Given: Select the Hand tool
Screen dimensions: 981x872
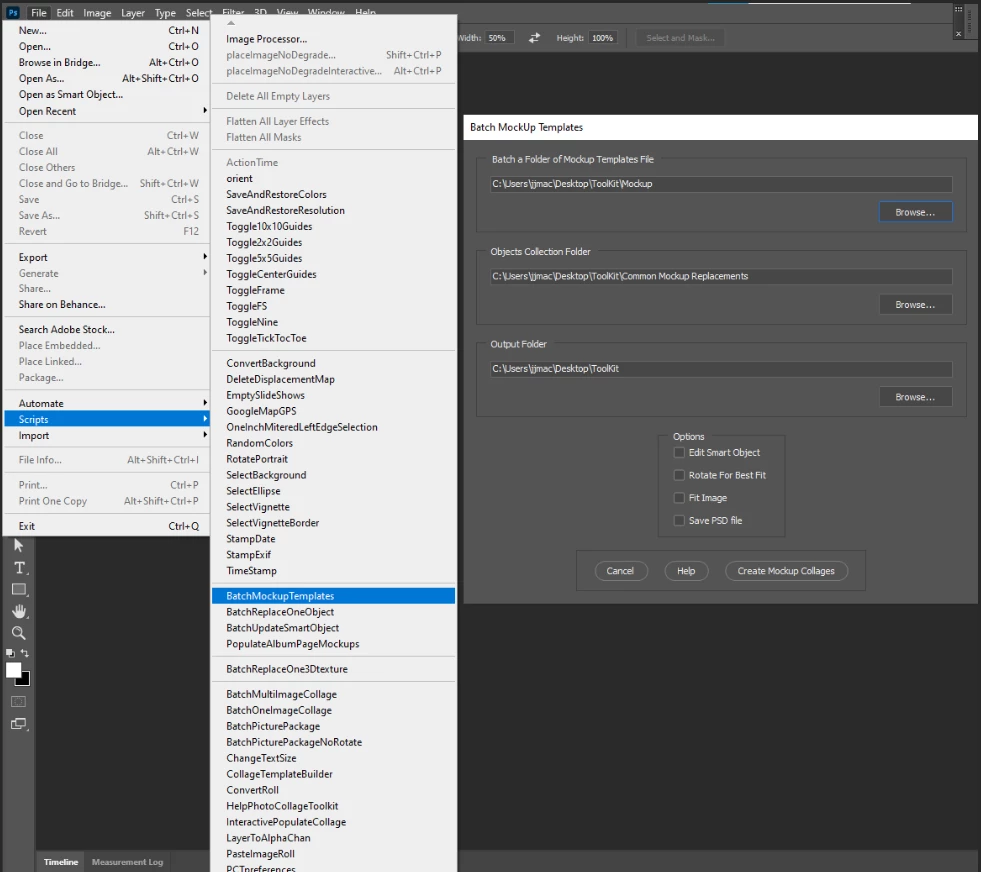Looking at the screenshot, I should coord(19,611).
